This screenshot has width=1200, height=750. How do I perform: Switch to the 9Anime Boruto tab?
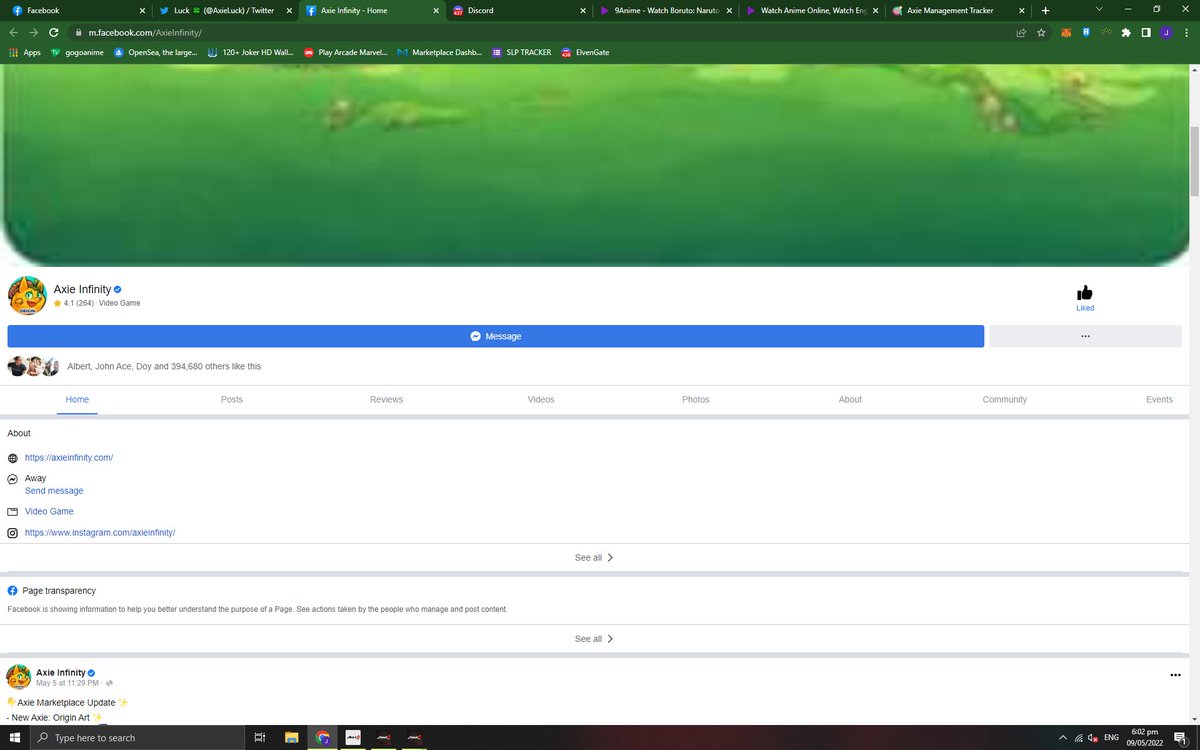coord(664,10)
